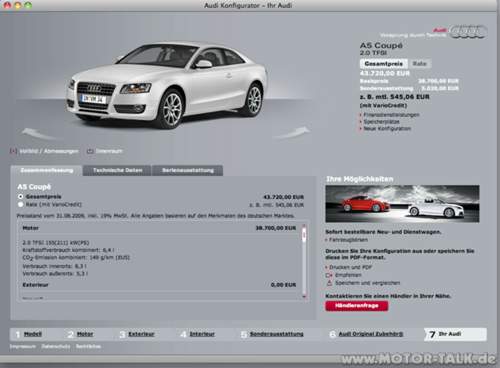Click the Empfehlen share icon

(x=329, y=275)
